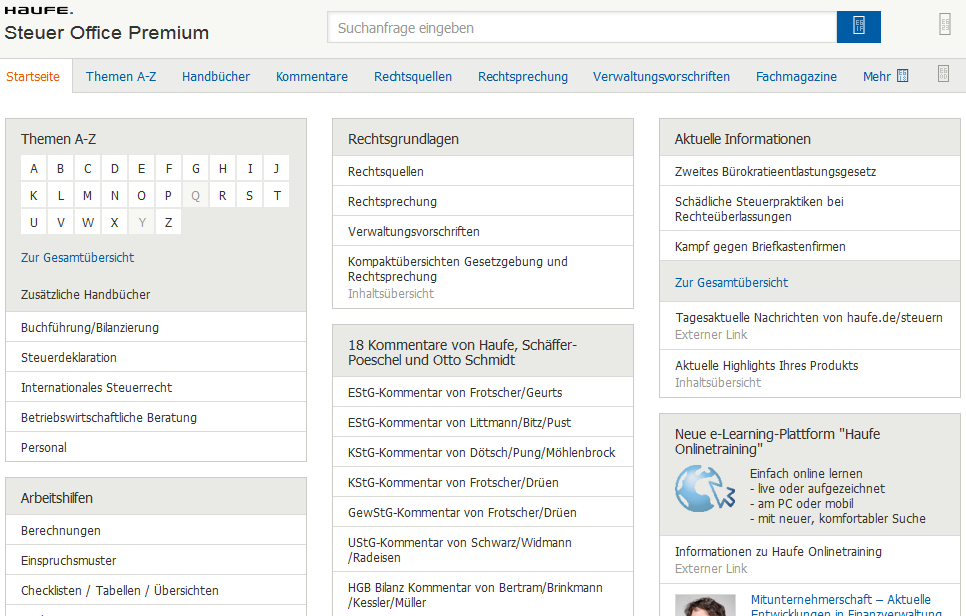
Task: Select letter K in Themen A-Z
Action: tap(34, 195)
